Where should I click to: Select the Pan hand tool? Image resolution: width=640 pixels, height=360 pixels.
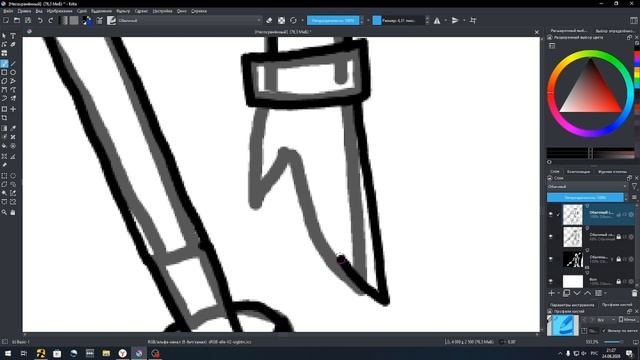coord(13,212)
